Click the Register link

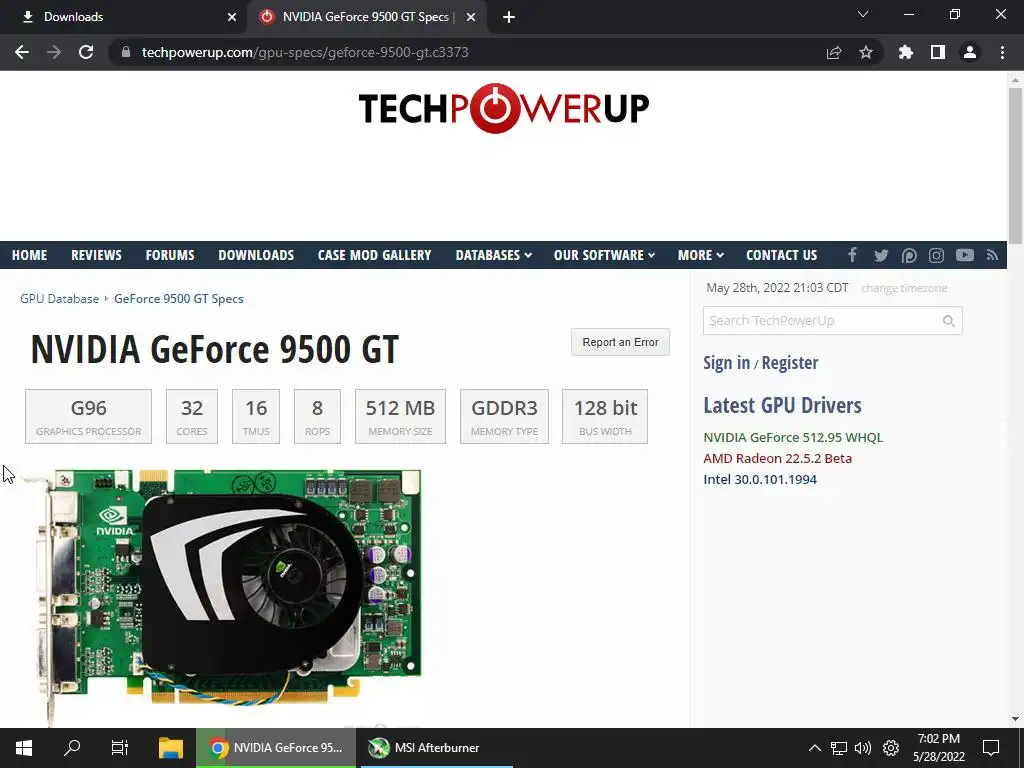click(x=790, y=362)
